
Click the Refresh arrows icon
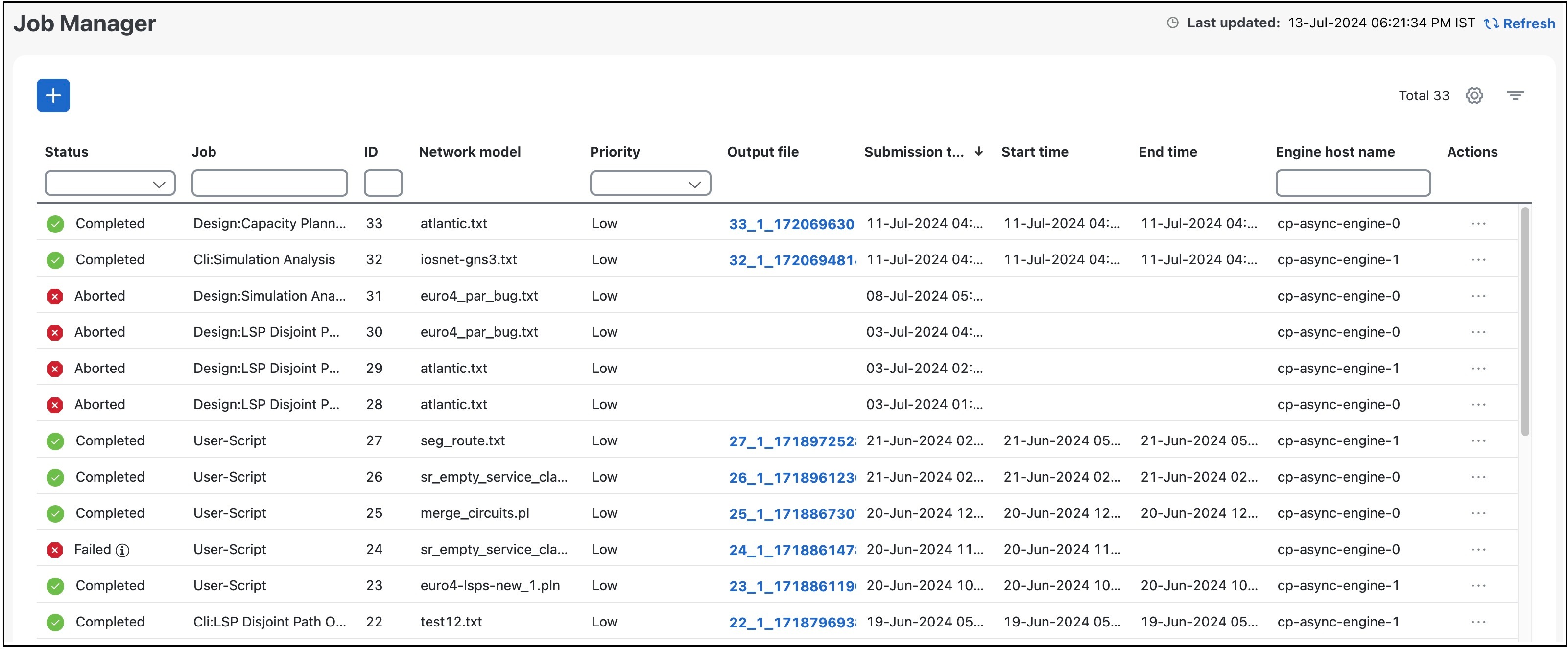1491,23
